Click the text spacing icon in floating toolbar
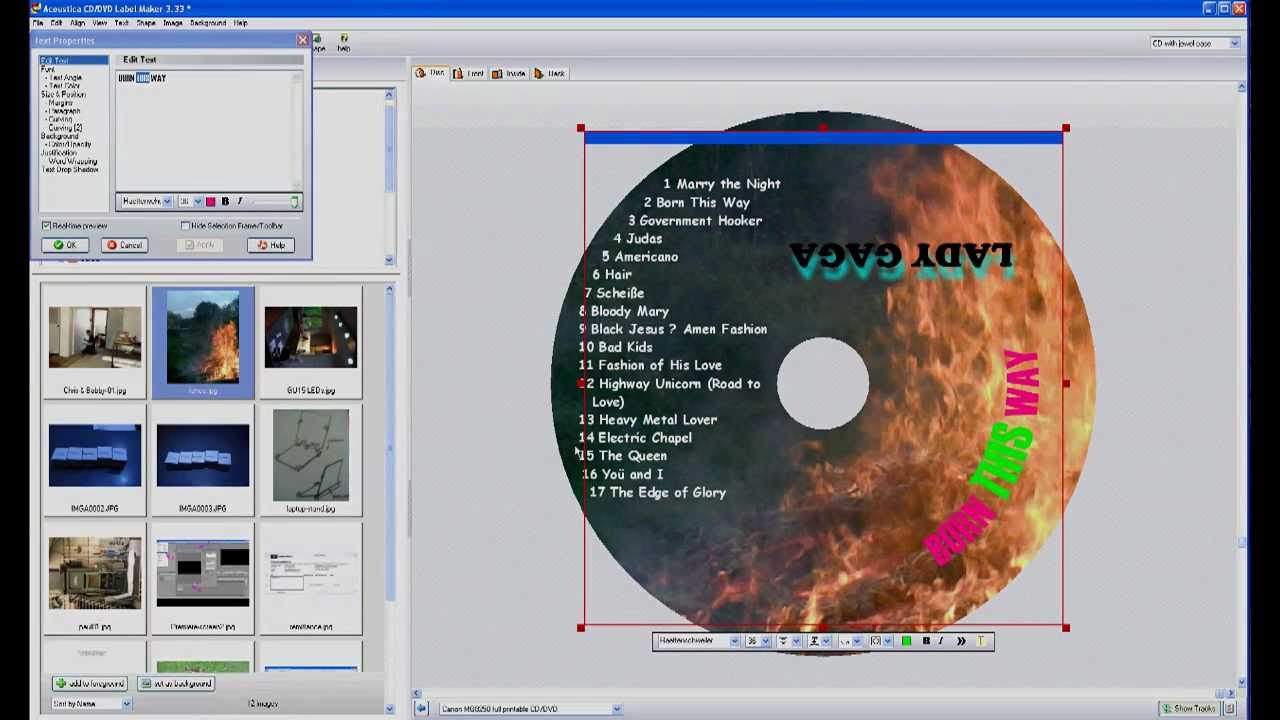The image size is (1280, 720). click(x=783, y=641)
